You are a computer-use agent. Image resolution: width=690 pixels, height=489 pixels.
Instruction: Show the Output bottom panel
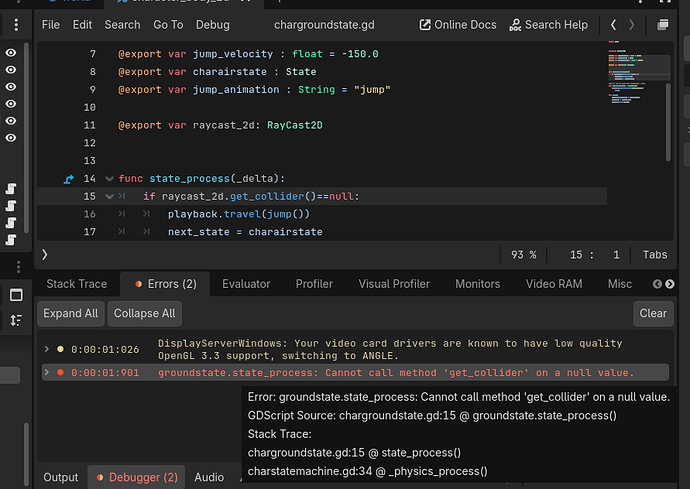coord(60,477)
